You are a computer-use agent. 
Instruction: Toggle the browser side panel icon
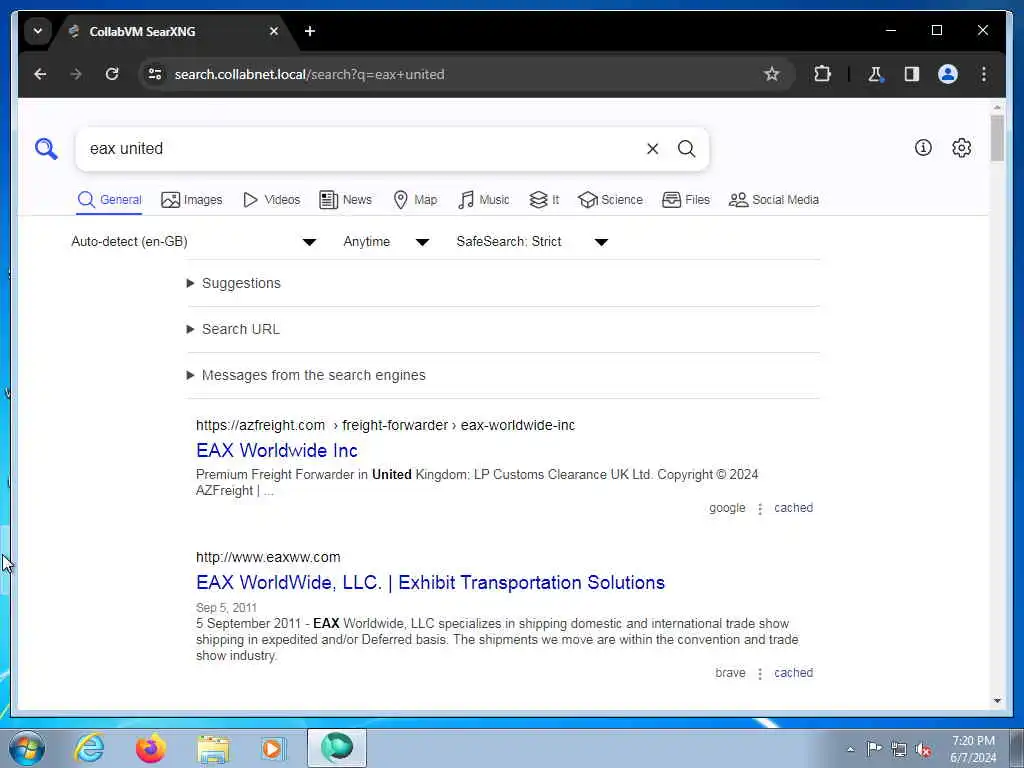pos(912,74)
